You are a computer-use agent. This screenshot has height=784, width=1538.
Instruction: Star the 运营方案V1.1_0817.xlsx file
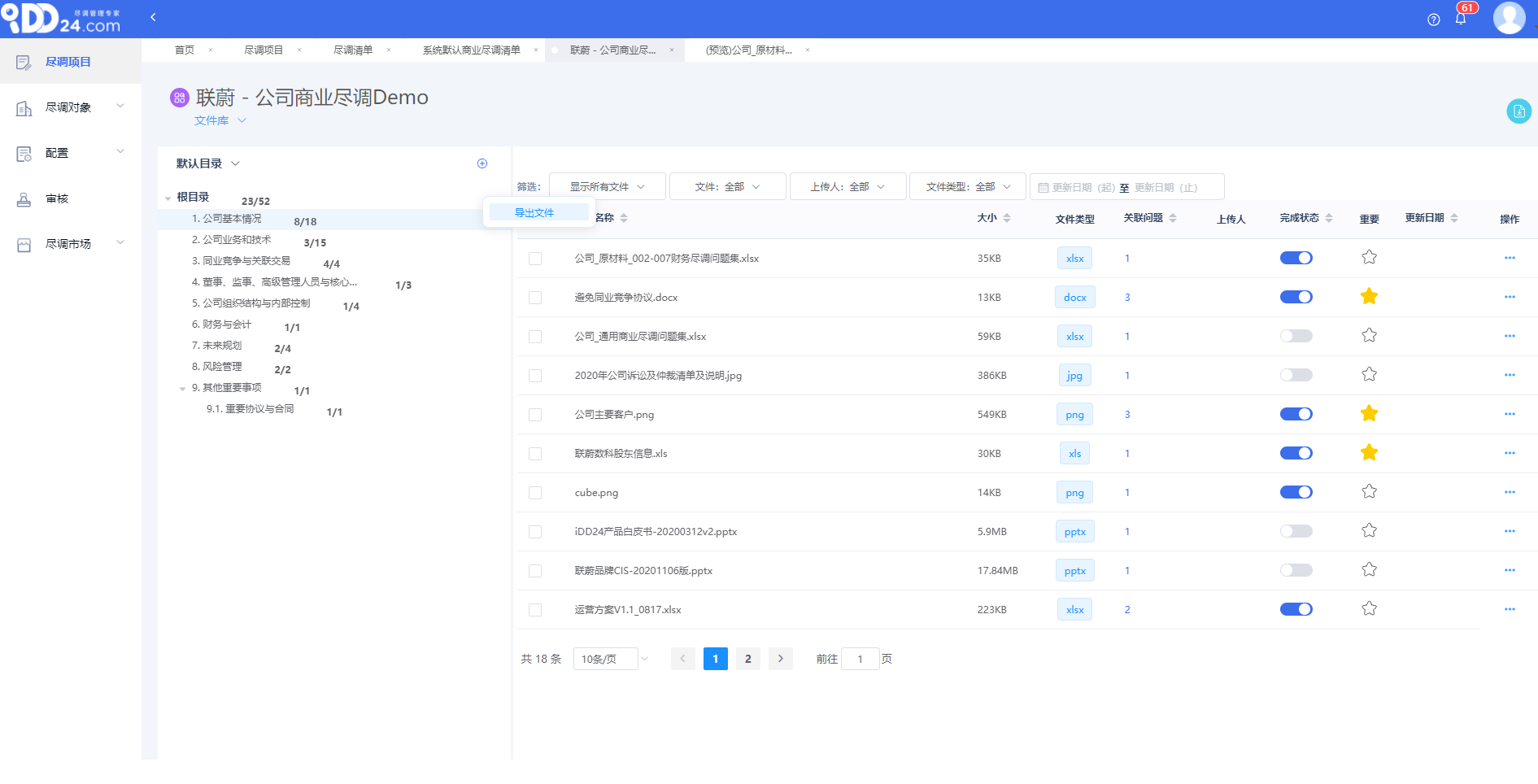[x=1370, y=608]
